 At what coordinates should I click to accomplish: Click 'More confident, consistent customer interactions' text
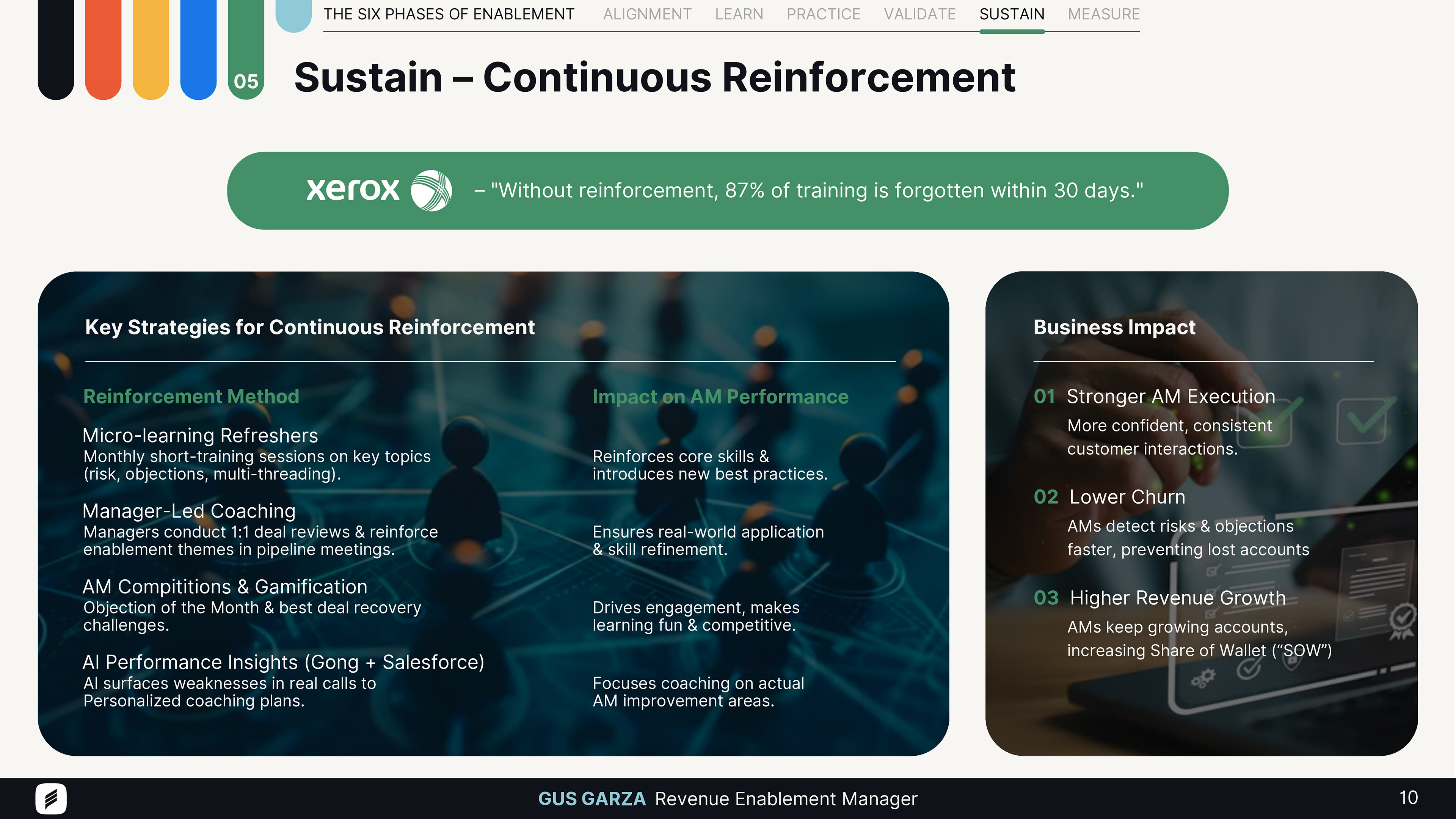1169,437
